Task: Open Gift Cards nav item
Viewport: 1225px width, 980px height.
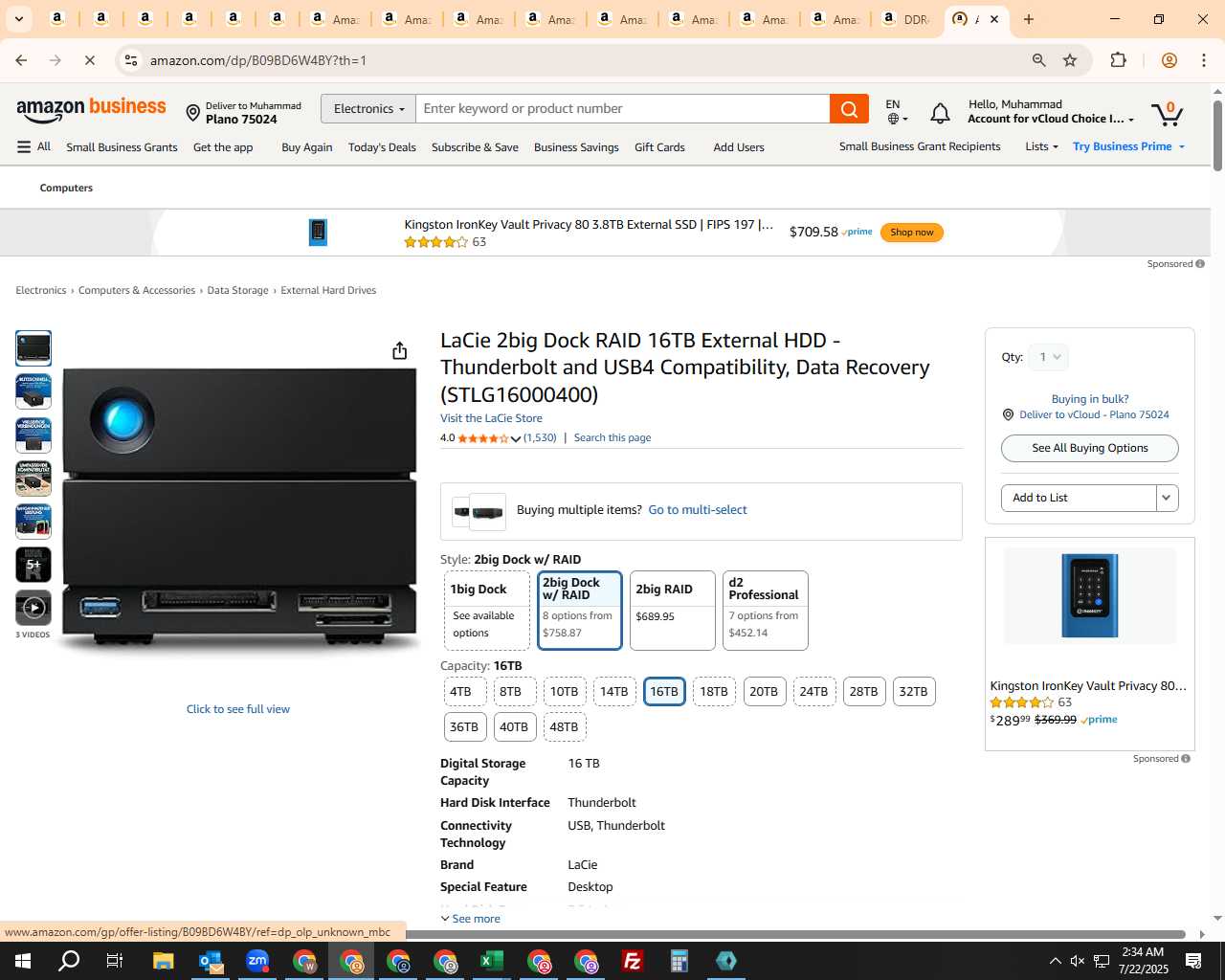Action: 659,147
